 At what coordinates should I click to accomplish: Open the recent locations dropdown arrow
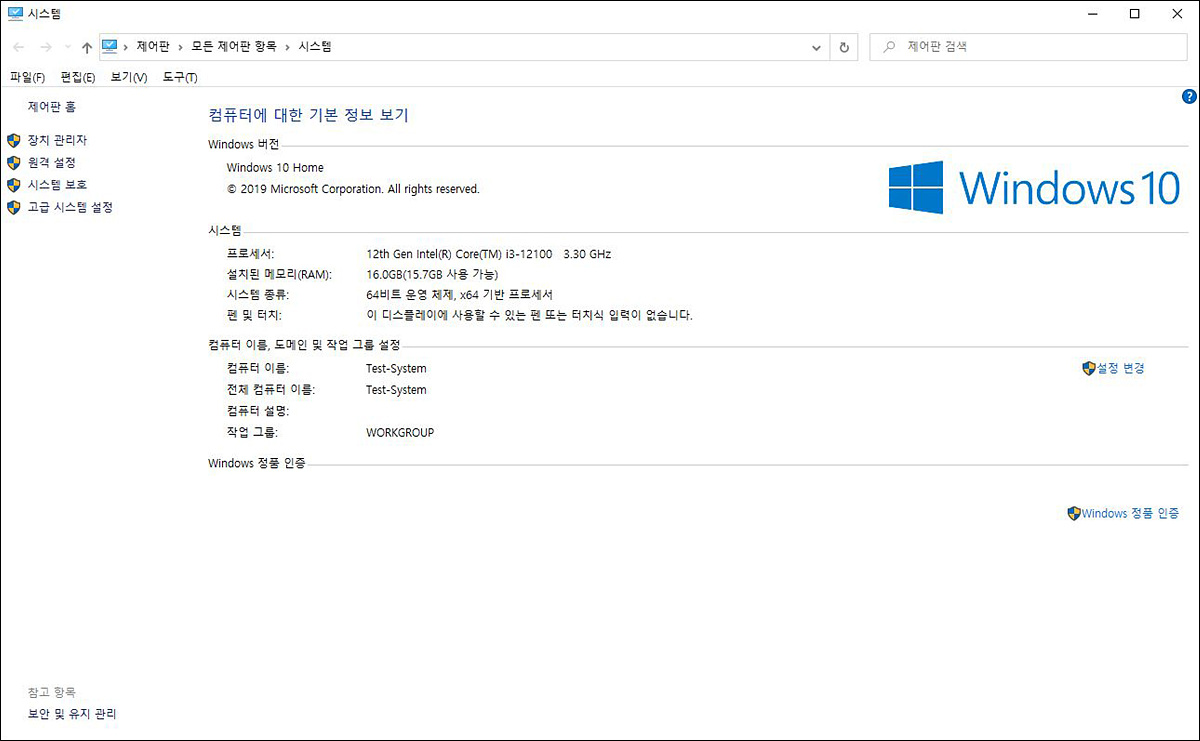67,47
